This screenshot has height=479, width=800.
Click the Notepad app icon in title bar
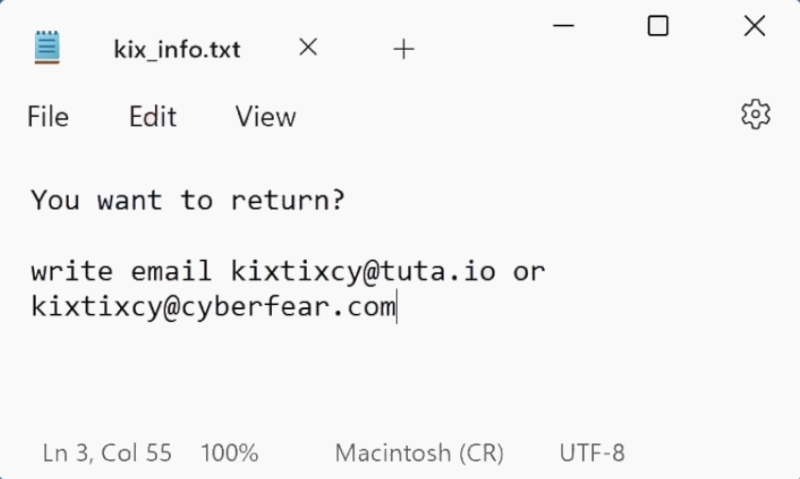[x=47, y=47]
